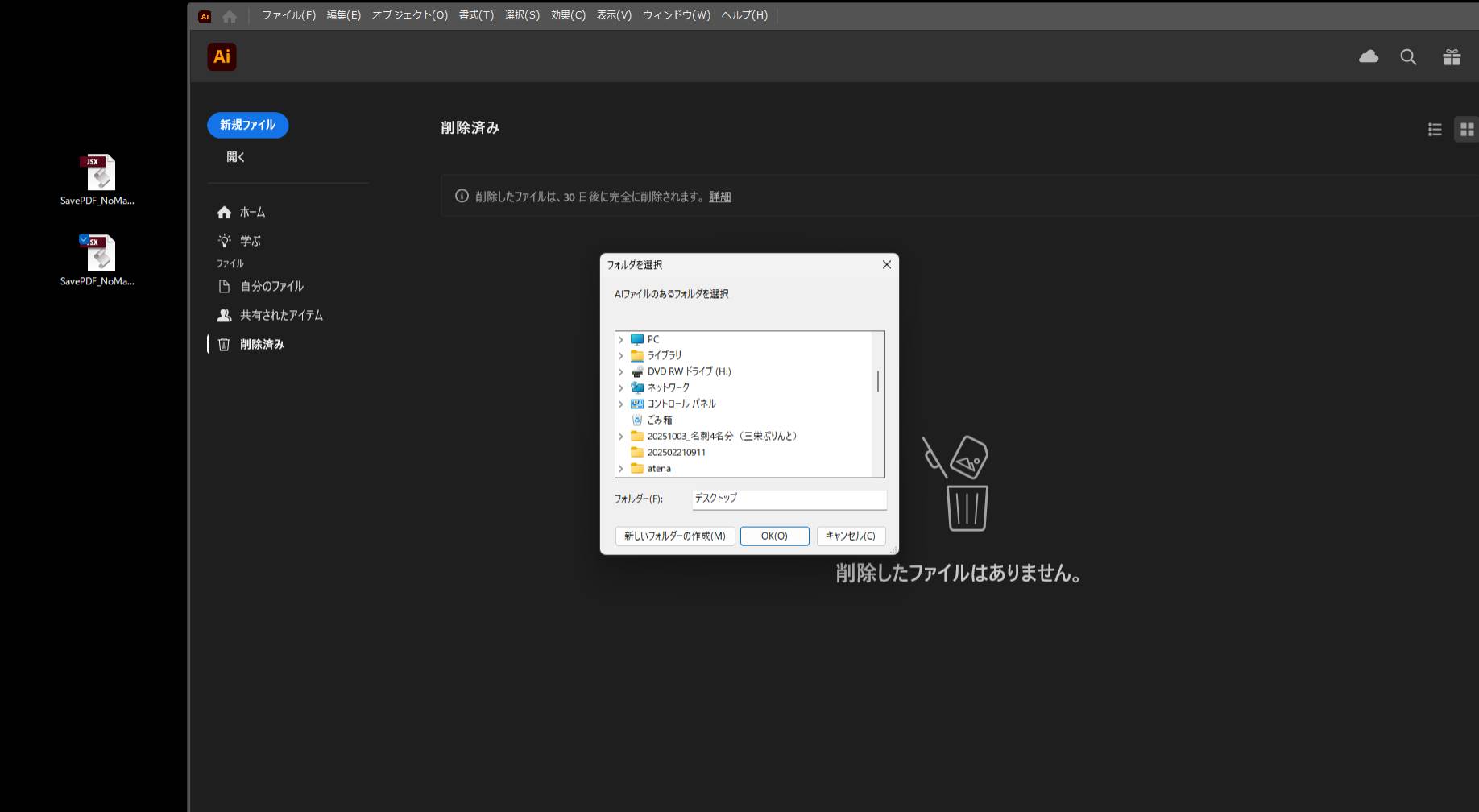Open 削除済み trash section in sidebar

(262, 344)
